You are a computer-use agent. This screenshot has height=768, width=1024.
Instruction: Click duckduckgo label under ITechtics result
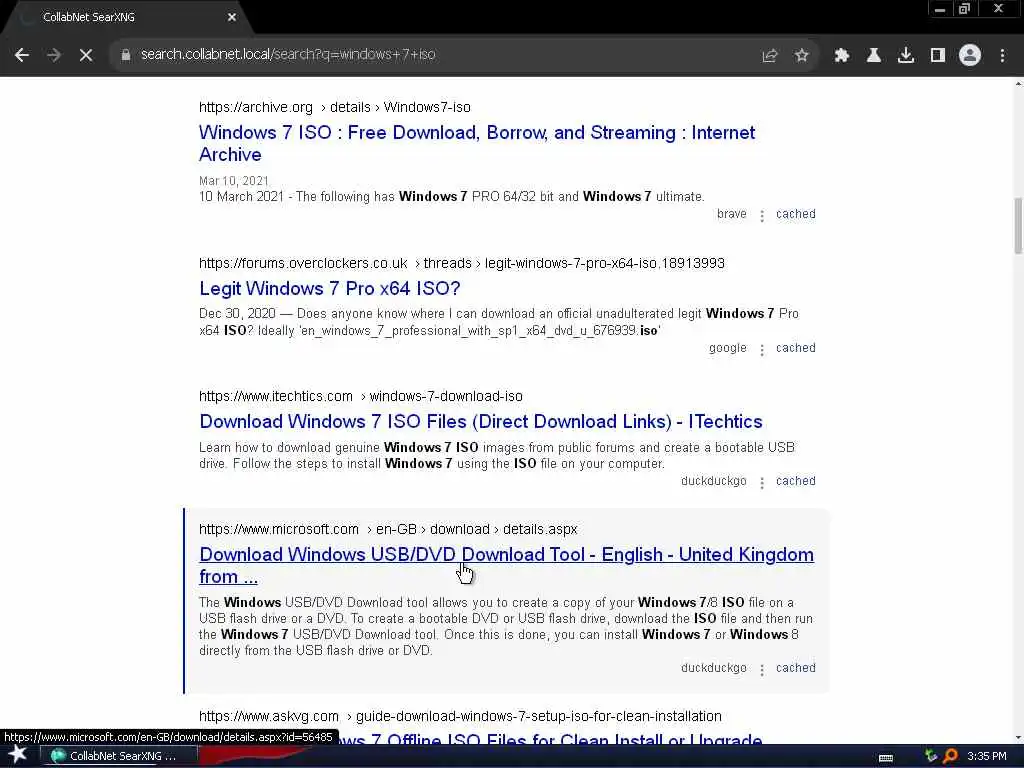click(x=713, y=481)
